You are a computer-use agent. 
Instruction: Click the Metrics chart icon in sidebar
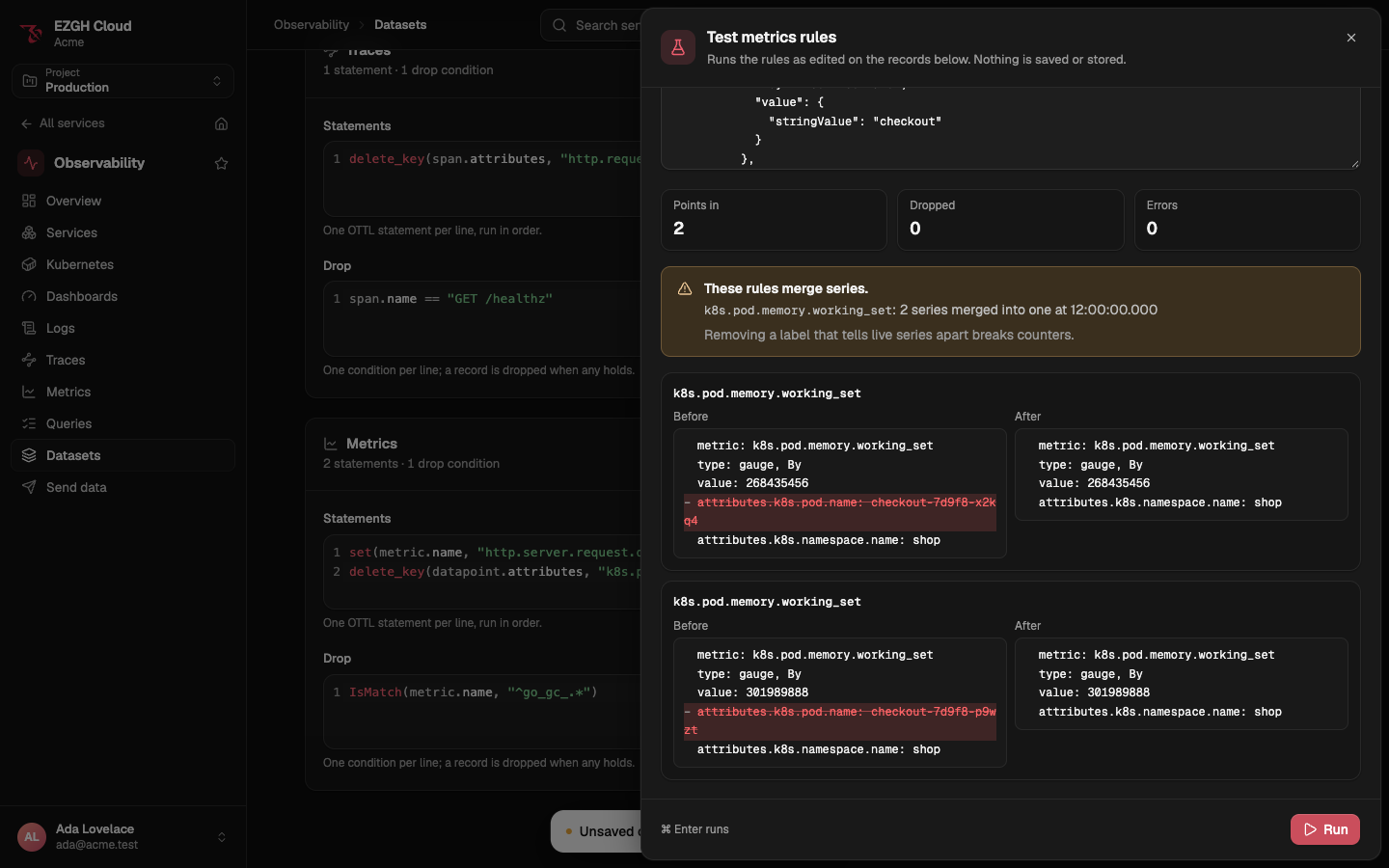29,392
